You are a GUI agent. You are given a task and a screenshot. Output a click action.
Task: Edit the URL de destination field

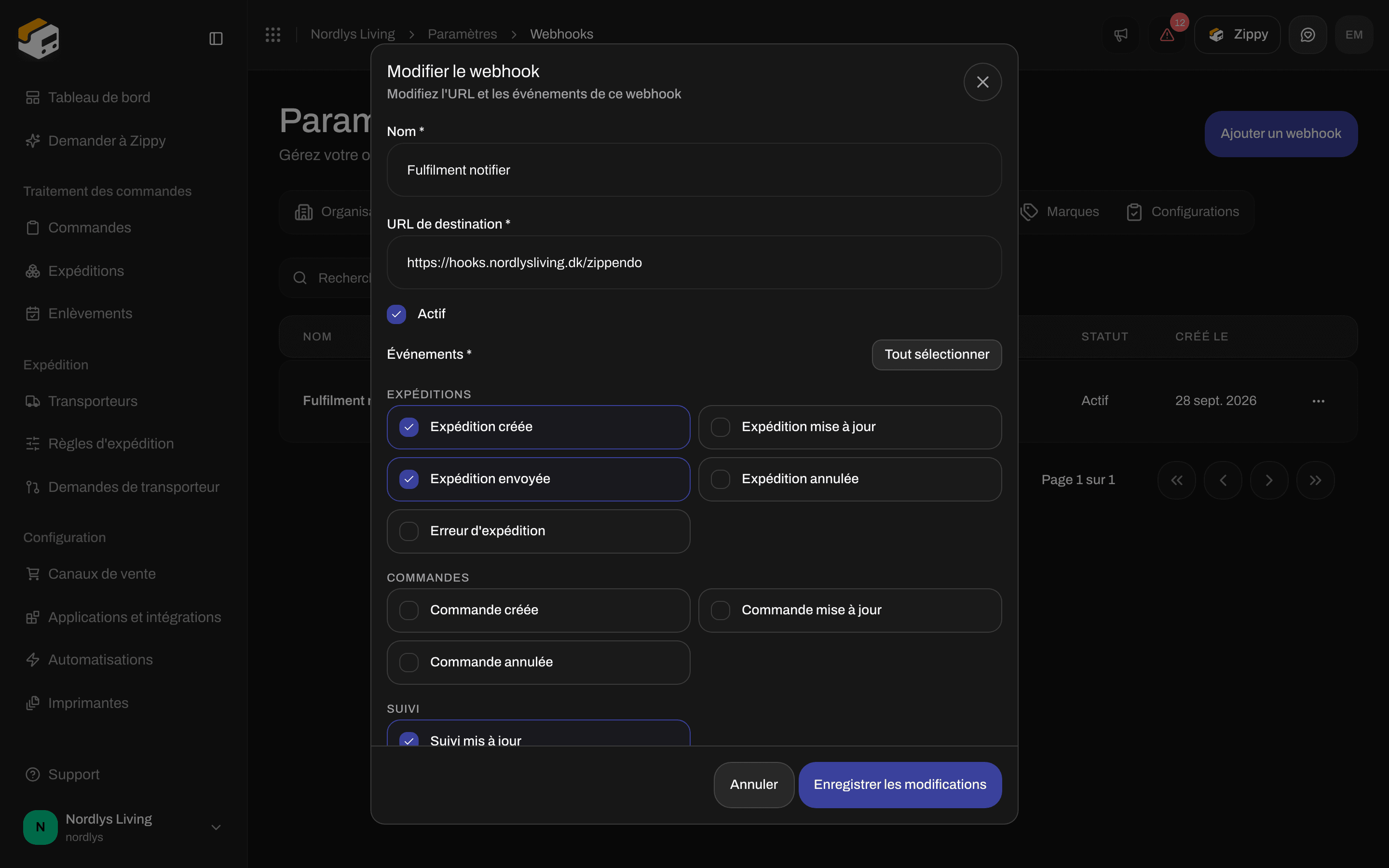[x=694, y=262]
